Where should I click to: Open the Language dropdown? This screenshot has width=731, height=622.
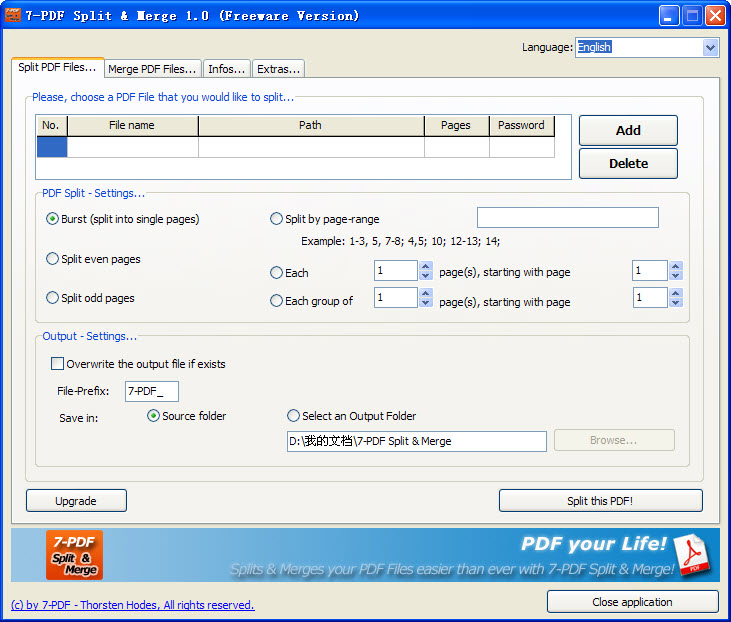710,47
